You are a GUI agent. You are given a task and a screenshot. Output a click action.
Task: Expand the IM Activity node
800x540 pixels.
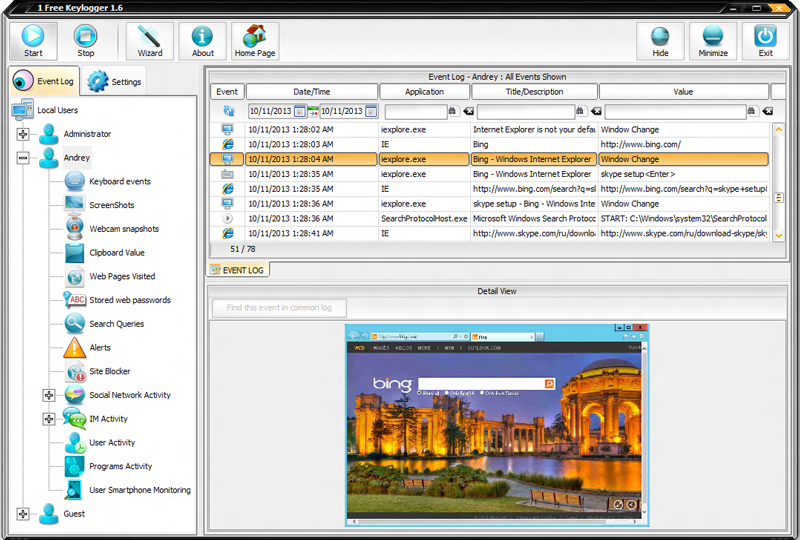(x=48, y=419)
